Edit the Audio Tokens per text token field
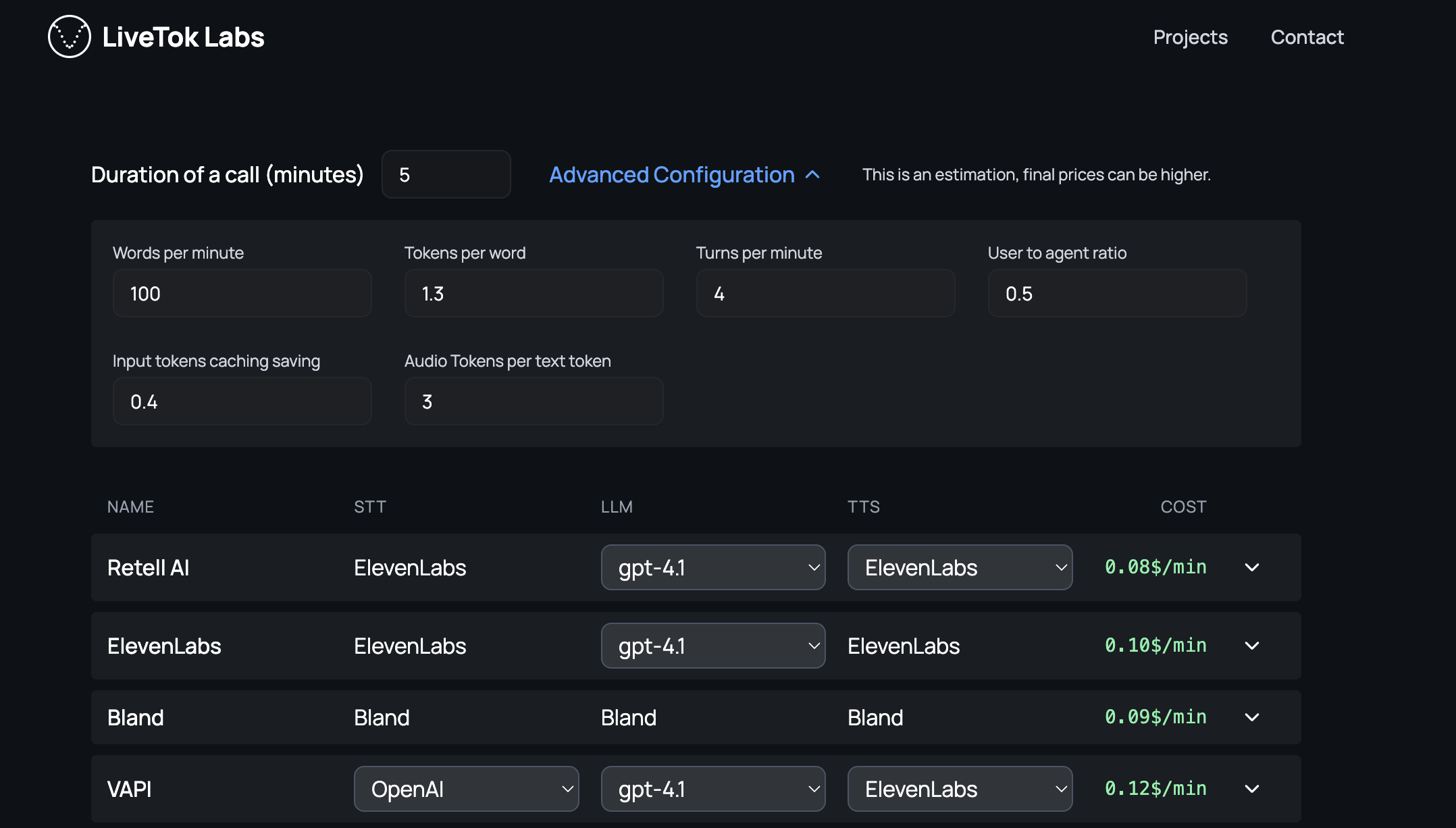1456x828 pixels. click(x=534, y=401)
